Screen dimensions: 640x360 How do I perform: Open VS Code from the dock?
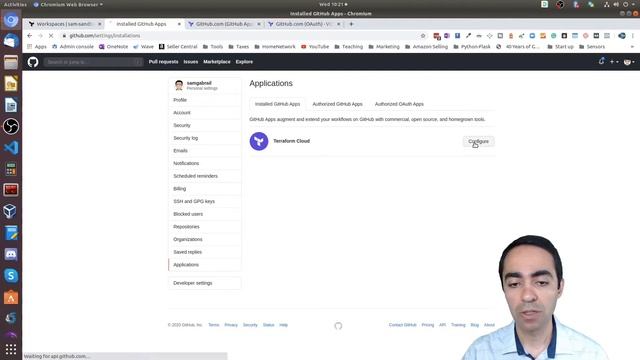click(11, 147)
